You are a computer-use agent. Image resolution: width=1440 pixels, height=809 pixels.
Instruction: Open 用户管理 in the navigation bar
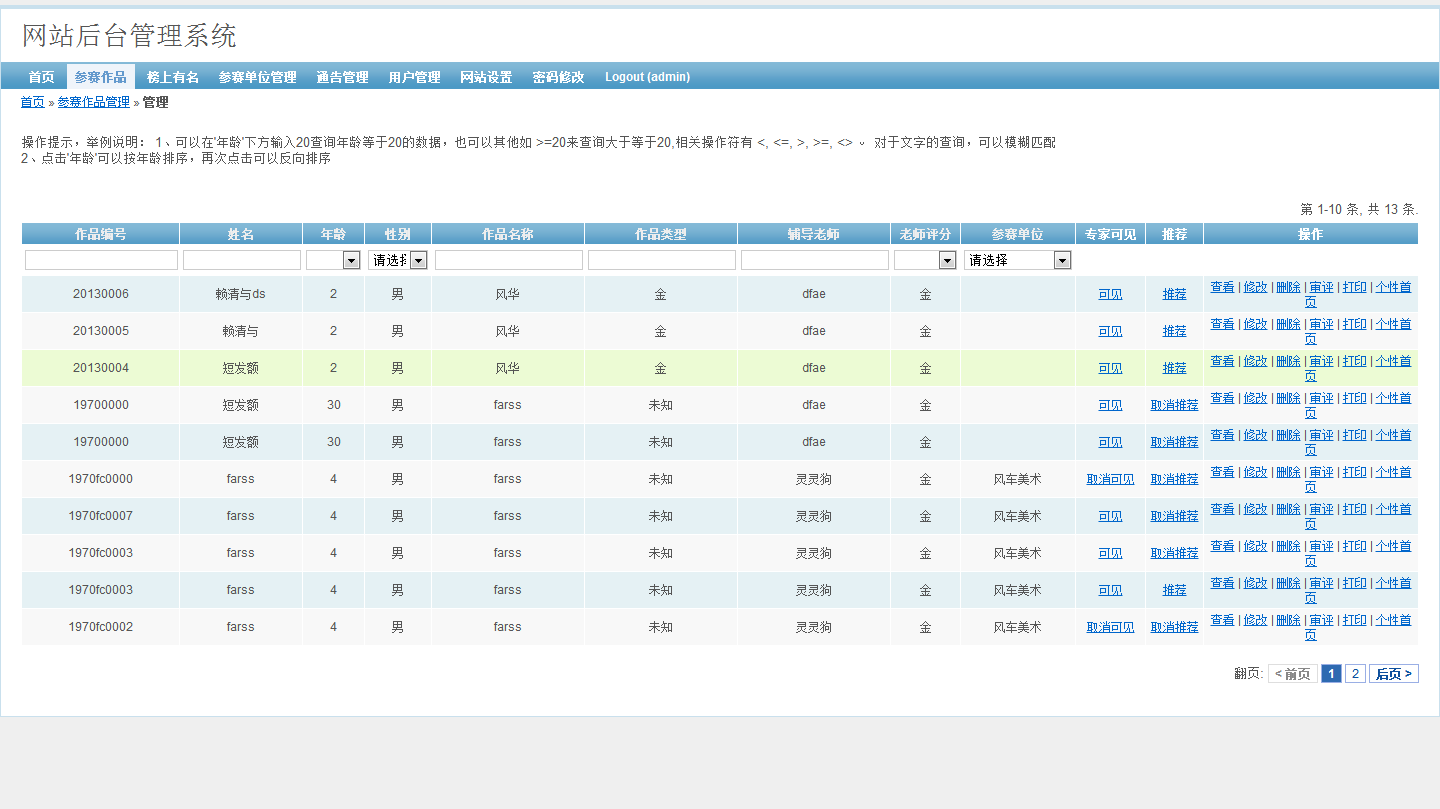point(414,77)
